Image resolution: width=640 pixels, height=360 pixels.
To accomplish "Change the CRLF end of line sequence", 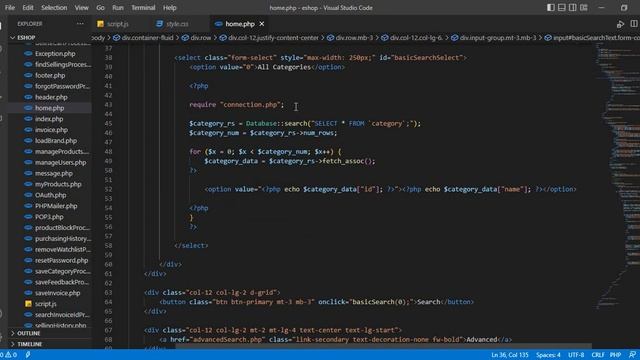I will click(598, 355).
